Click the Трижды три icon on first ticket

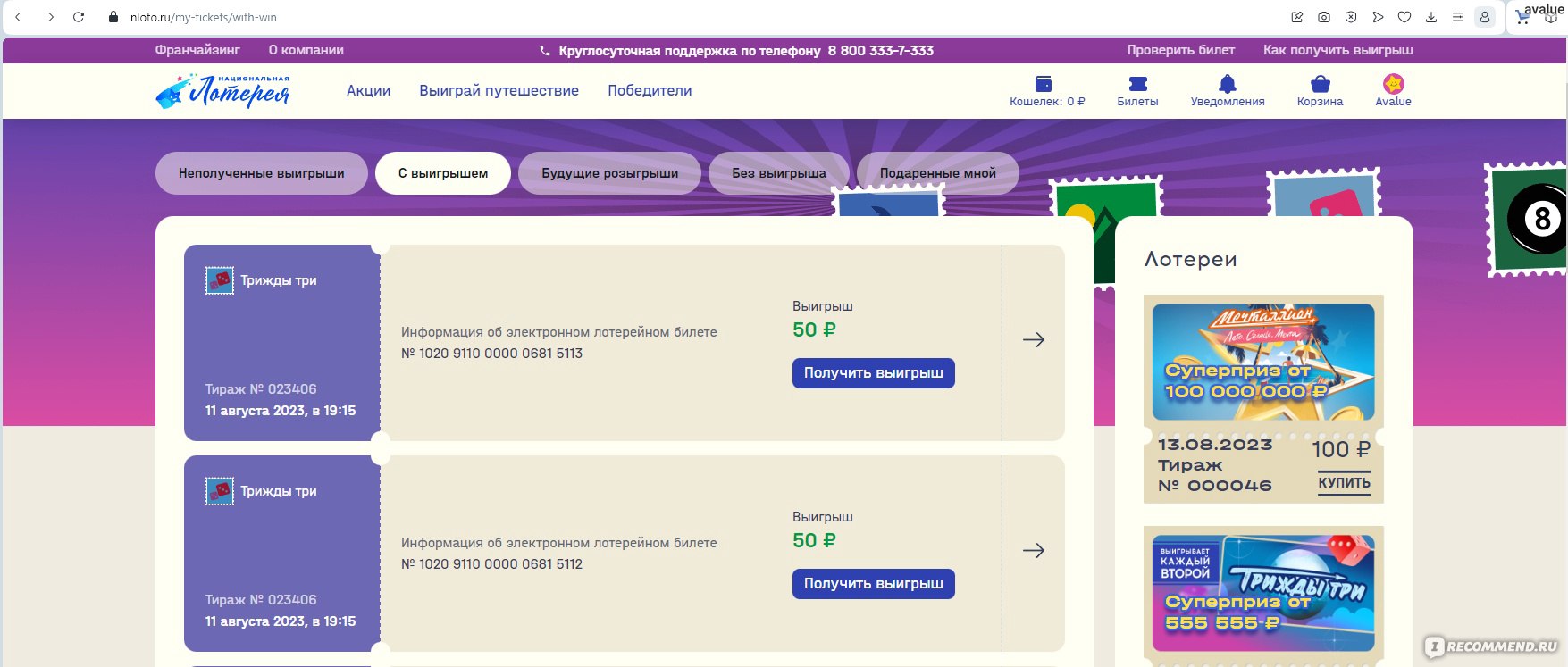[220, 280]
